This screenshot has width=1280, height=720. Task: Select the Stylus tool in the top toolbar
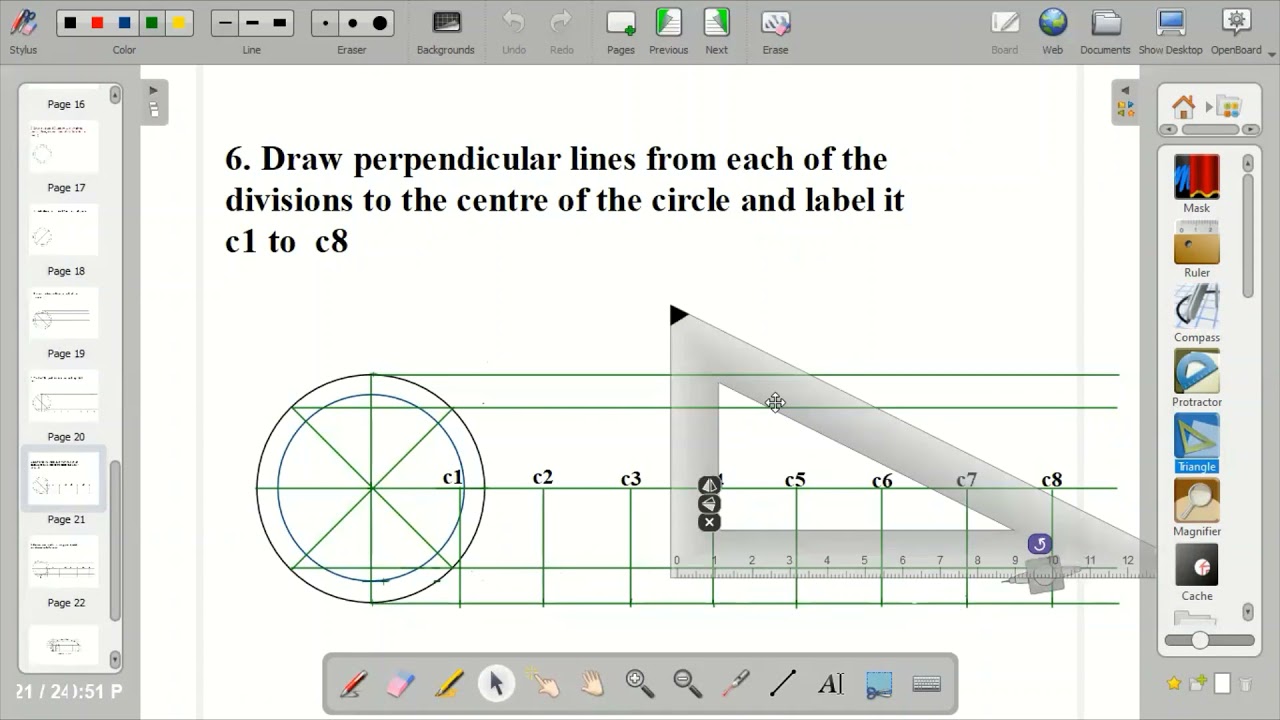[23, 29]
